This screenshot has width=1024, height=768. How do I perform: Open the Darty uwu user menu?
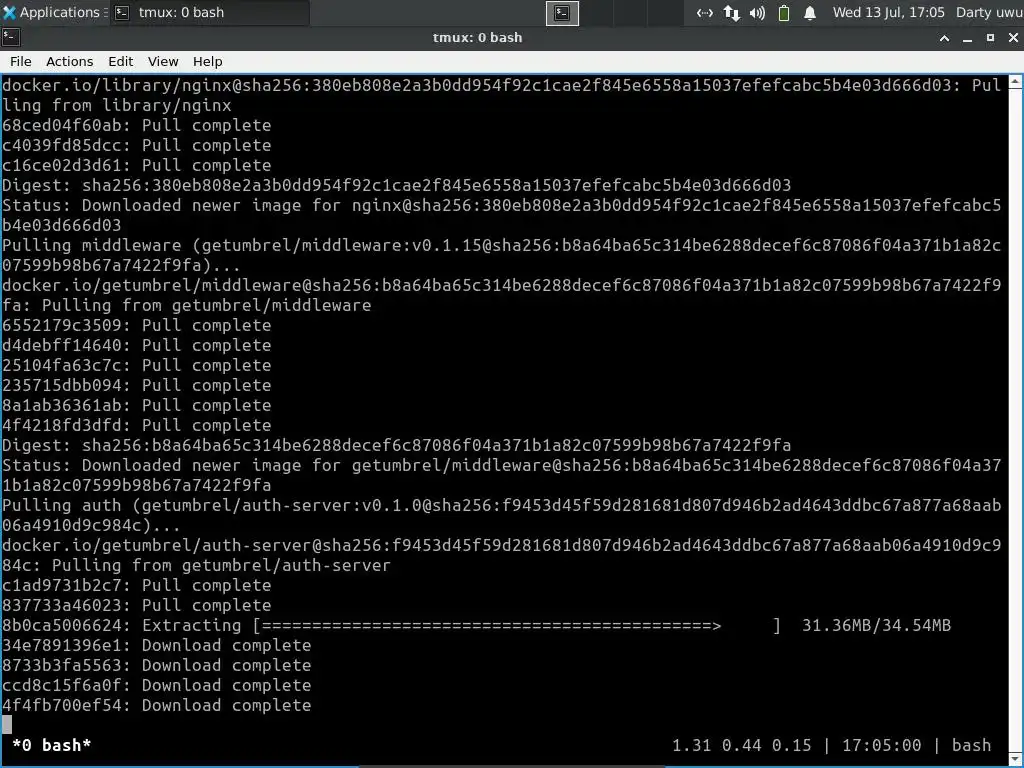coord(989,12)
